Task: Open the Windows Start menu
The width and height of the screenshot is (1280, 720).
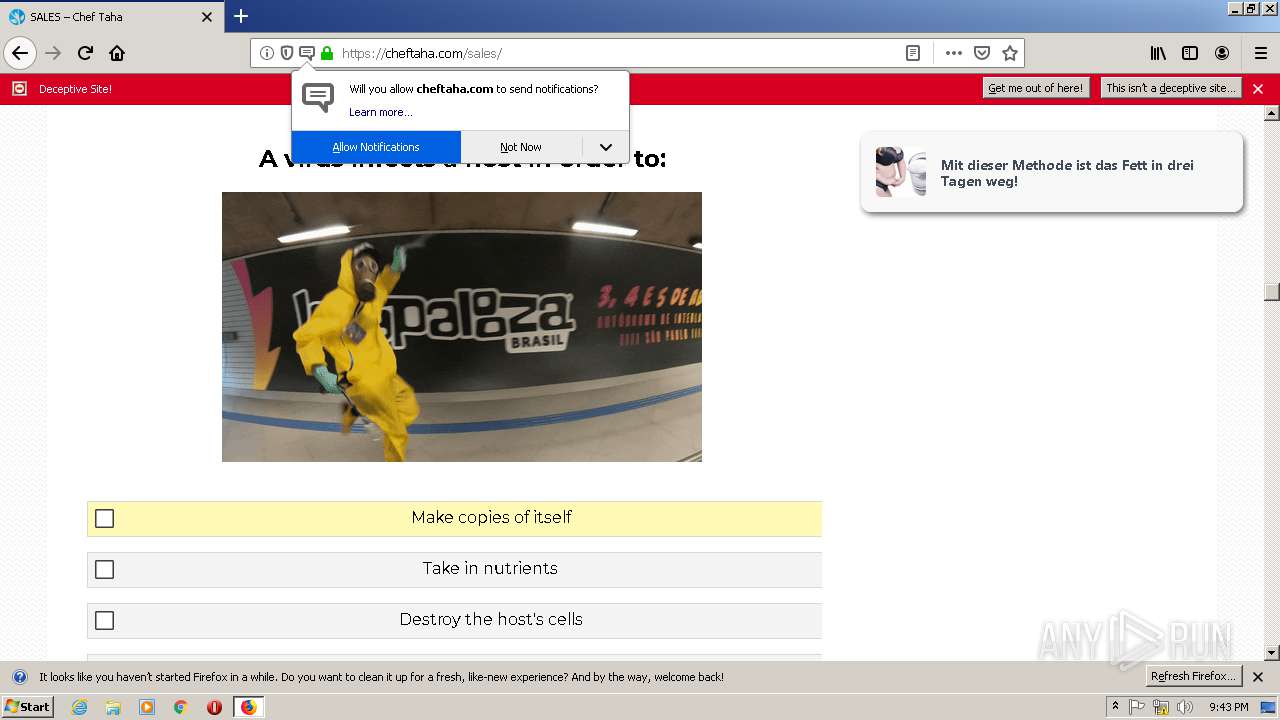Action: [28, 707]
